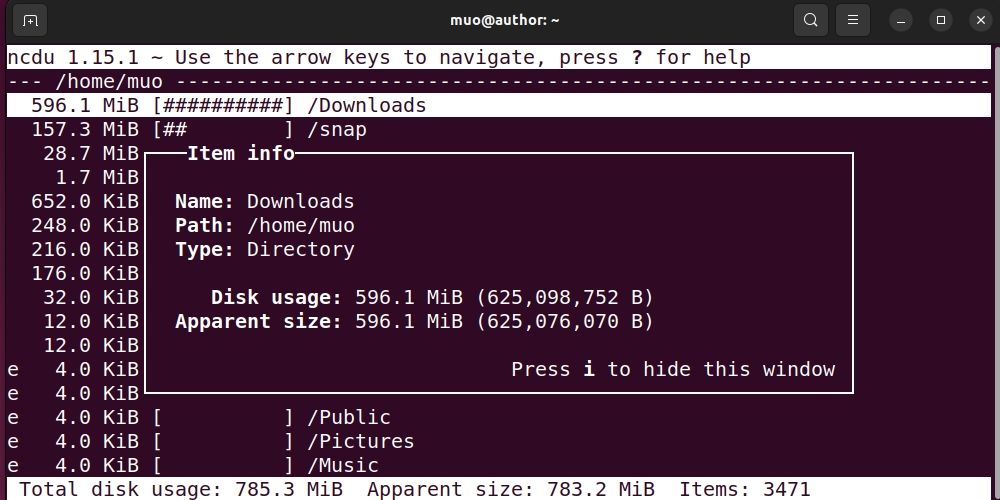The width and height of the screenshot is (1000, 500).
Task: Click the 'Press i to hide this window' hint
Action: tap(672, 369)
